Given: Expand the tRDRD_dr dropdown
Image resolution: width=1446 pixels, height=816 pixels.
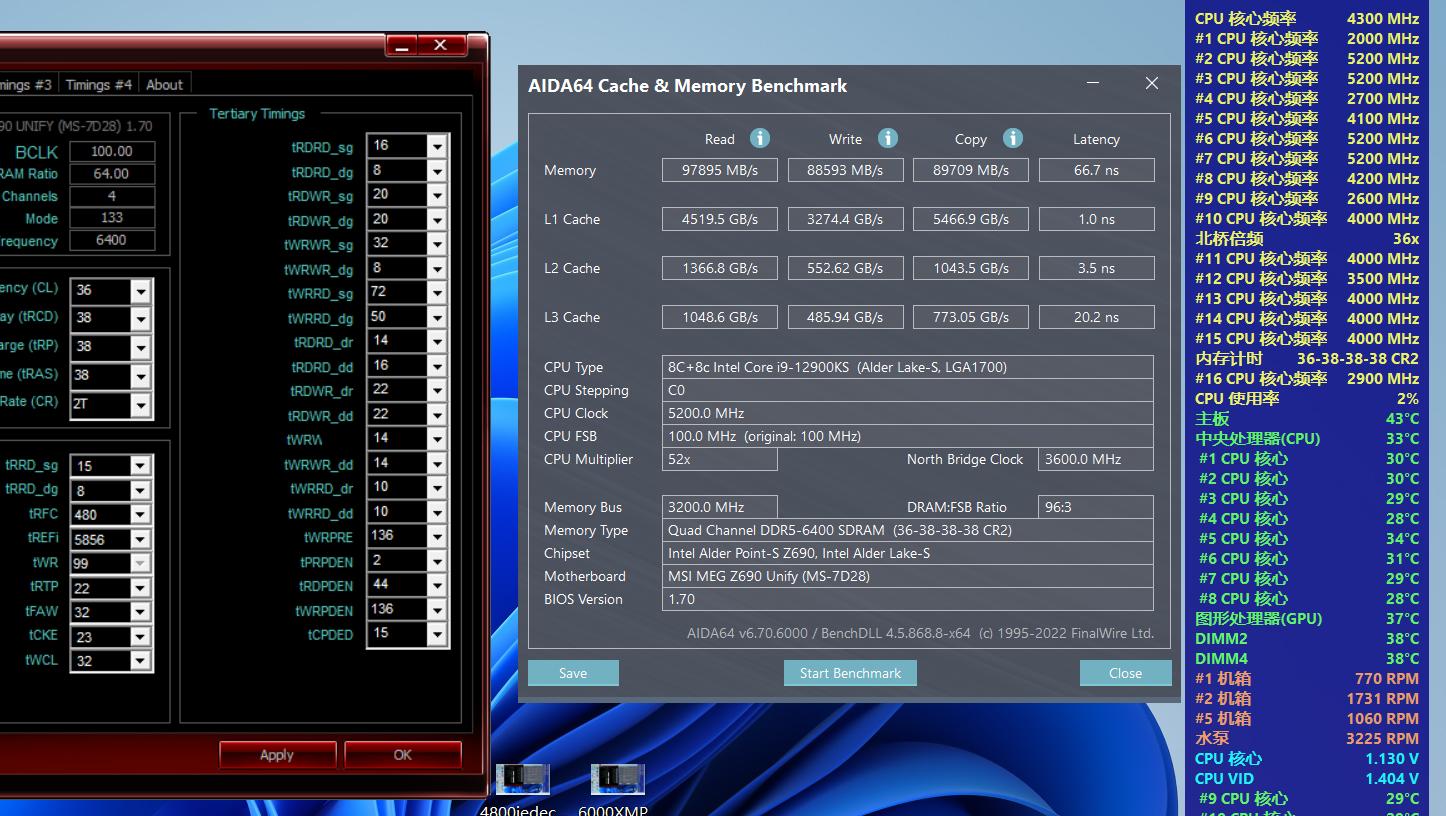Looking at the screenshot, I should pyautogui.click(x=436, y=342).
